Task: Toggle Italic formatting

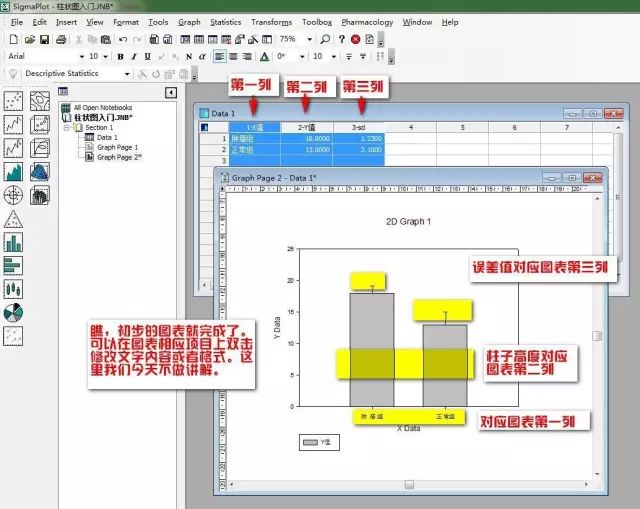Action: [x=134, y=56]
